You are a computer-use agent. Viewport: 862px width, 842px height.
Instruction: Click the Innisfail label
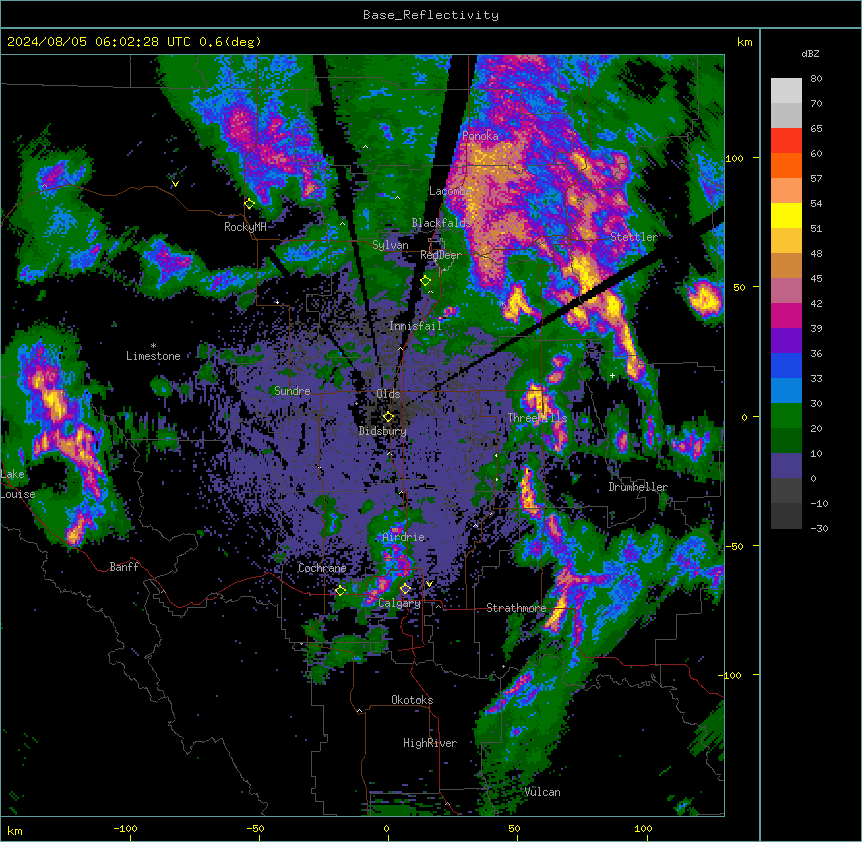[x=415, y=326]
